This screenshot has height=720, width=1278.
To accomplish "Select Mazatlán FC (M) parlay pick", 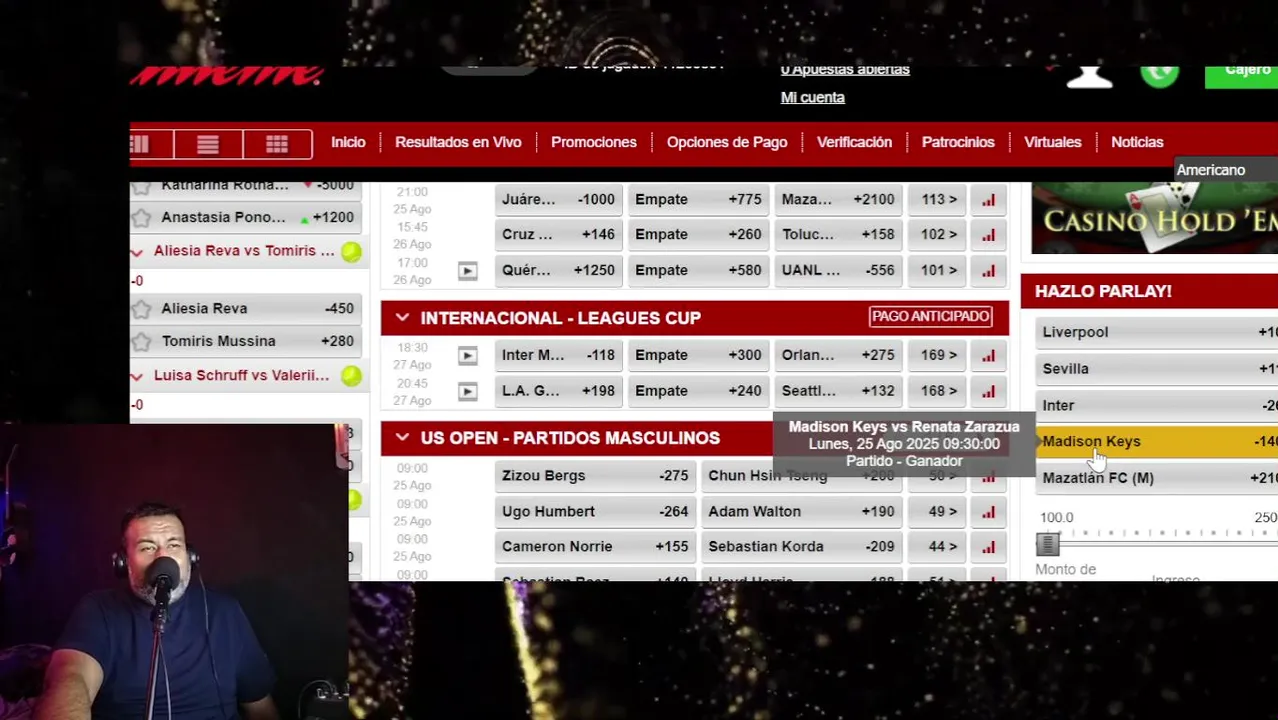I will tap(1157, 478).
